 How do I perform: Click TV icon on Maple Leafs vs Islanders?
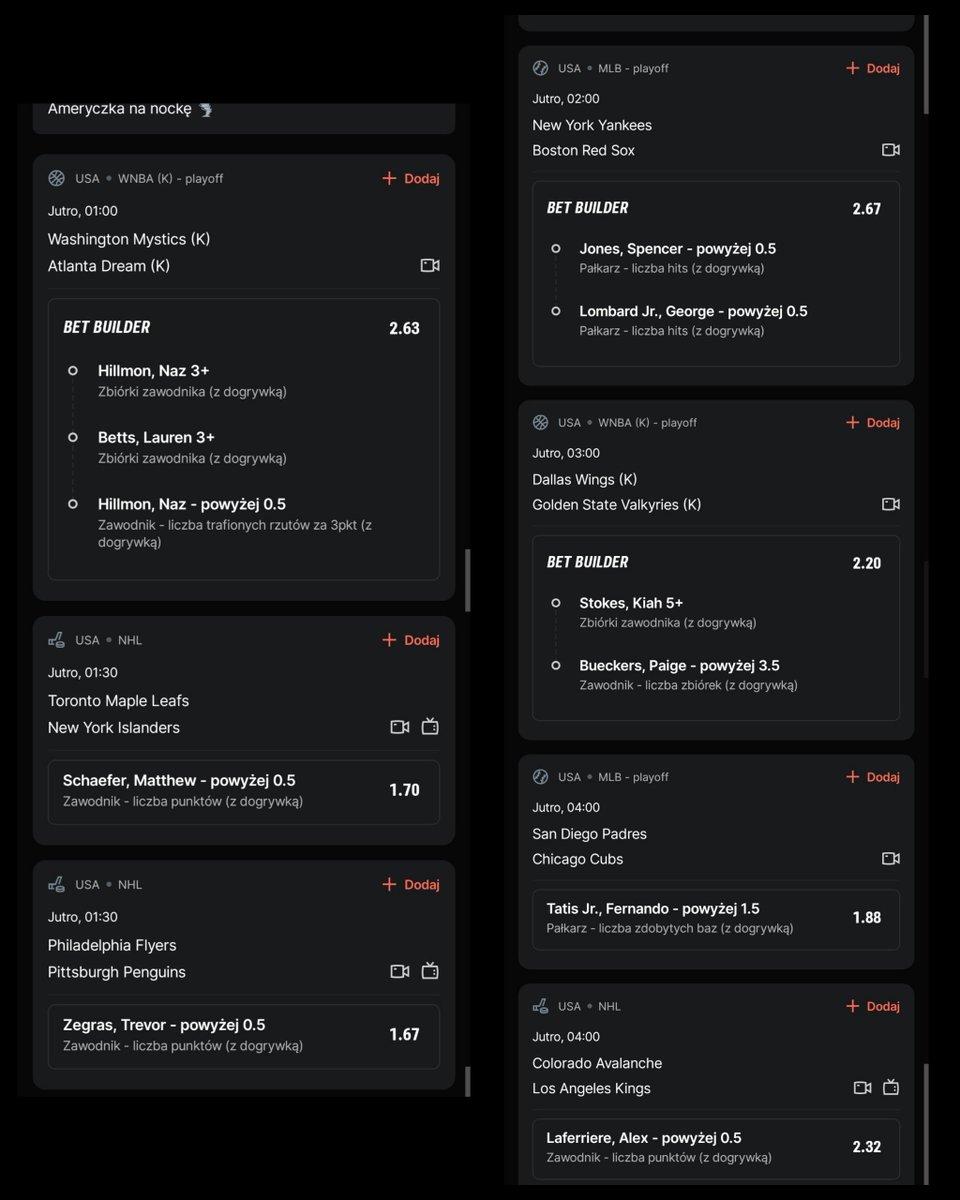coord(430,727)
